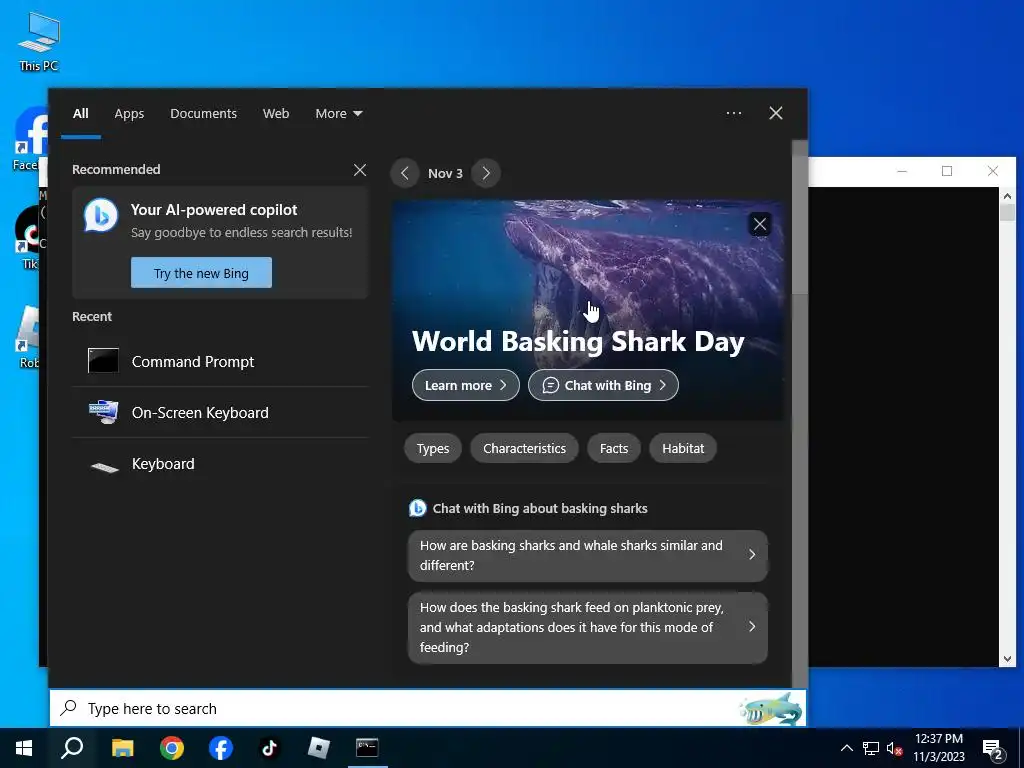The height and width of the screenshot is (768, 1024).
Task: Select the All search tab
Action: 81,114
